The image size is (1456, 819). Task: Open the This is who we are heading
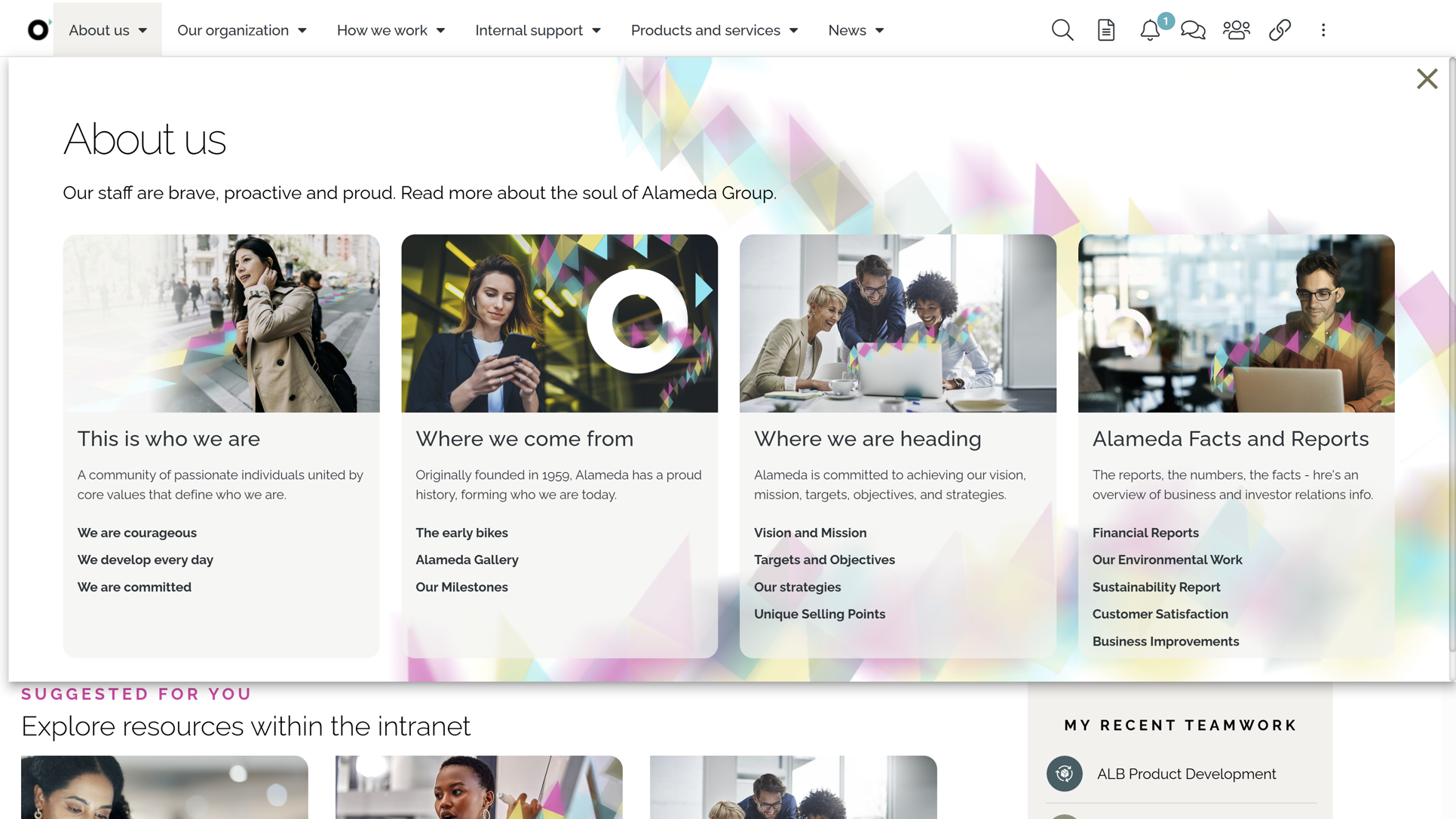pyautogui.click(x=168, y=439)
